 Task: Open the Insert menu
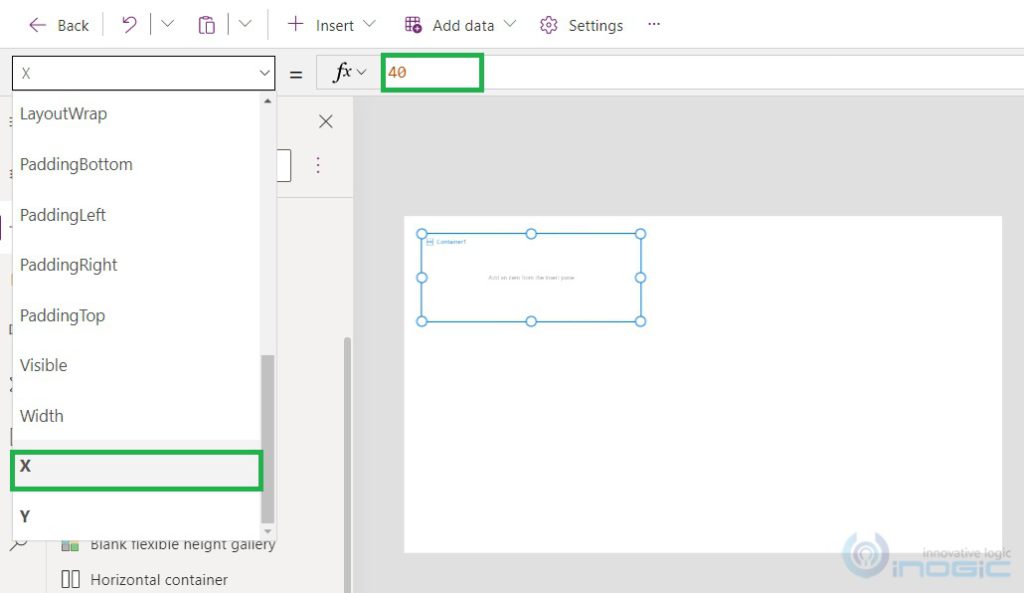331,25
